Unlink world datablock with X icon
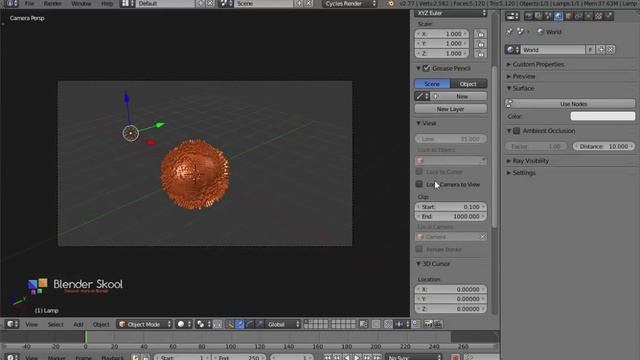Image resolution: width=640 pixels, height=360 pixels. 611,50
